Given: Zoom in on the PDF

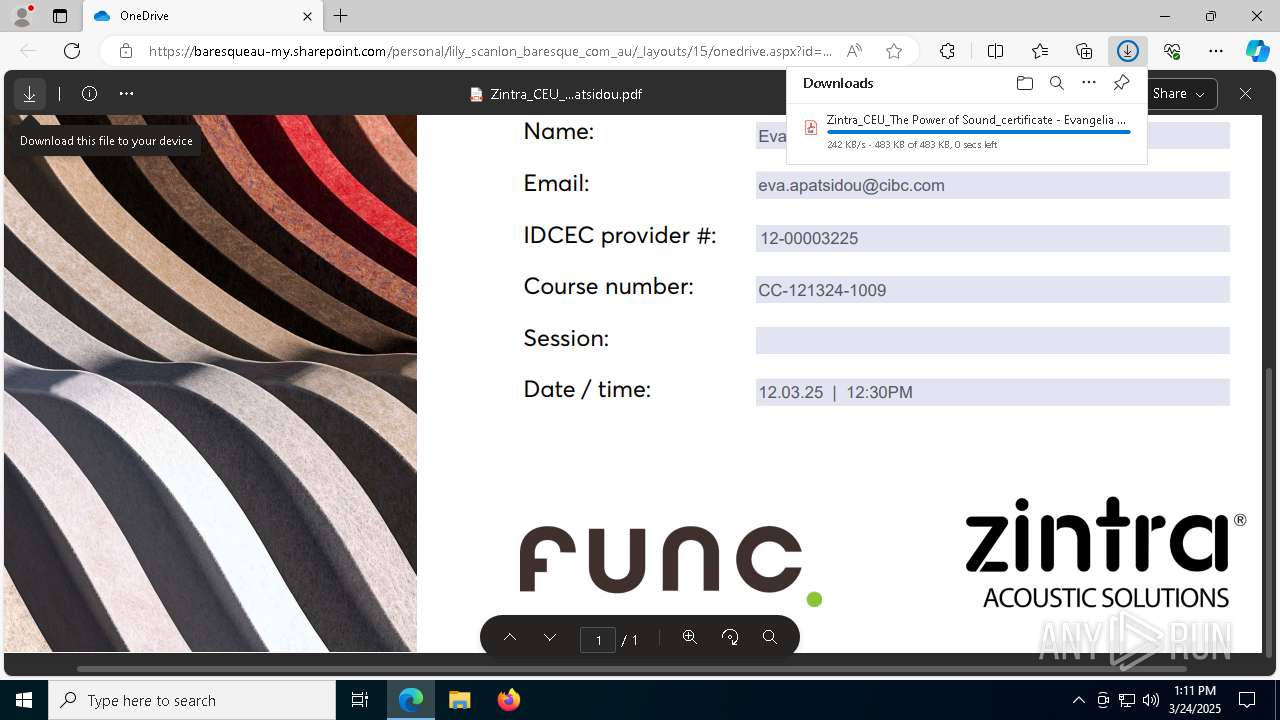Looking at the screenshot, I should coord(690,637).
